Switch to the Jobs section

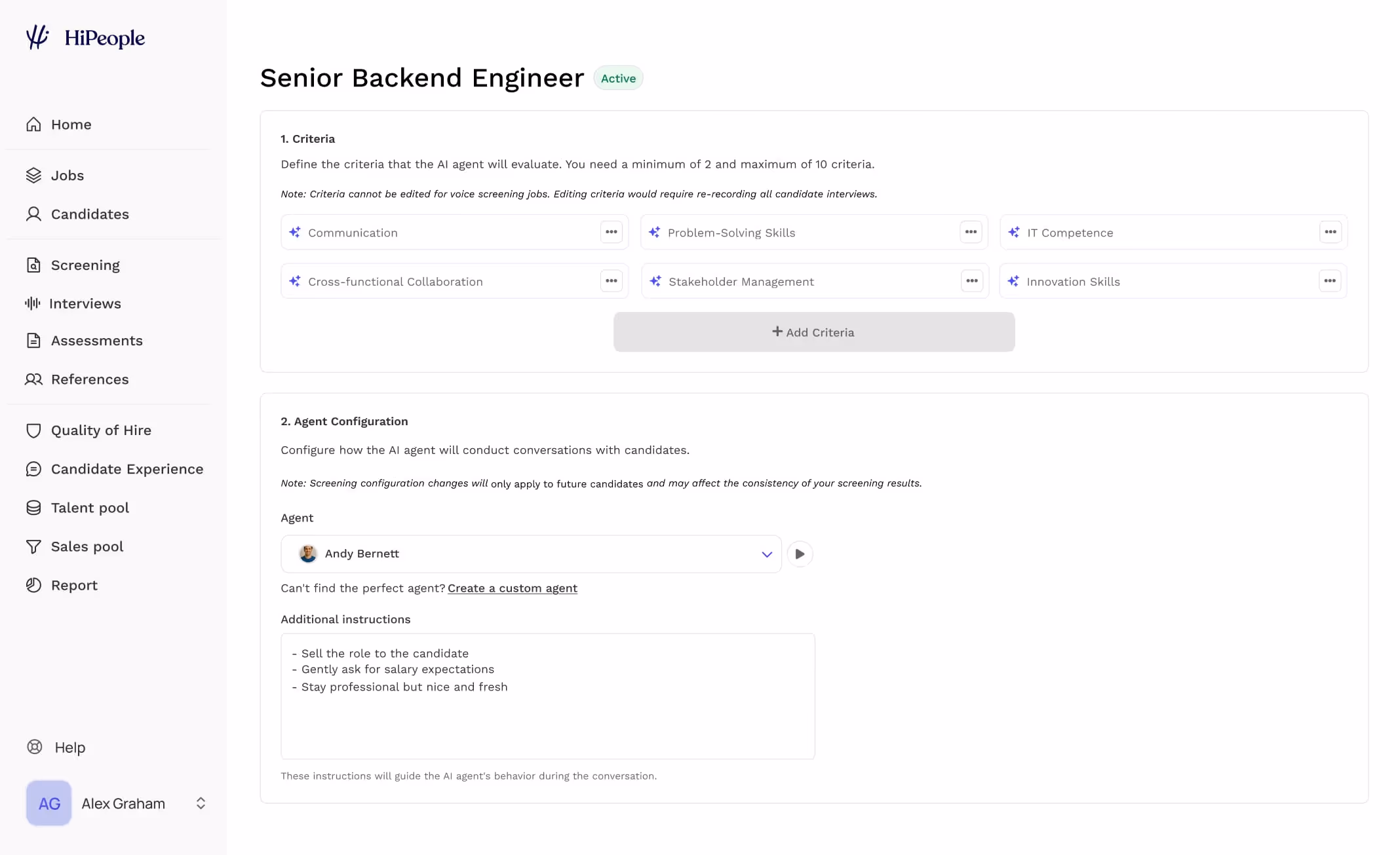pyautogui.click(x=67, y=175)
